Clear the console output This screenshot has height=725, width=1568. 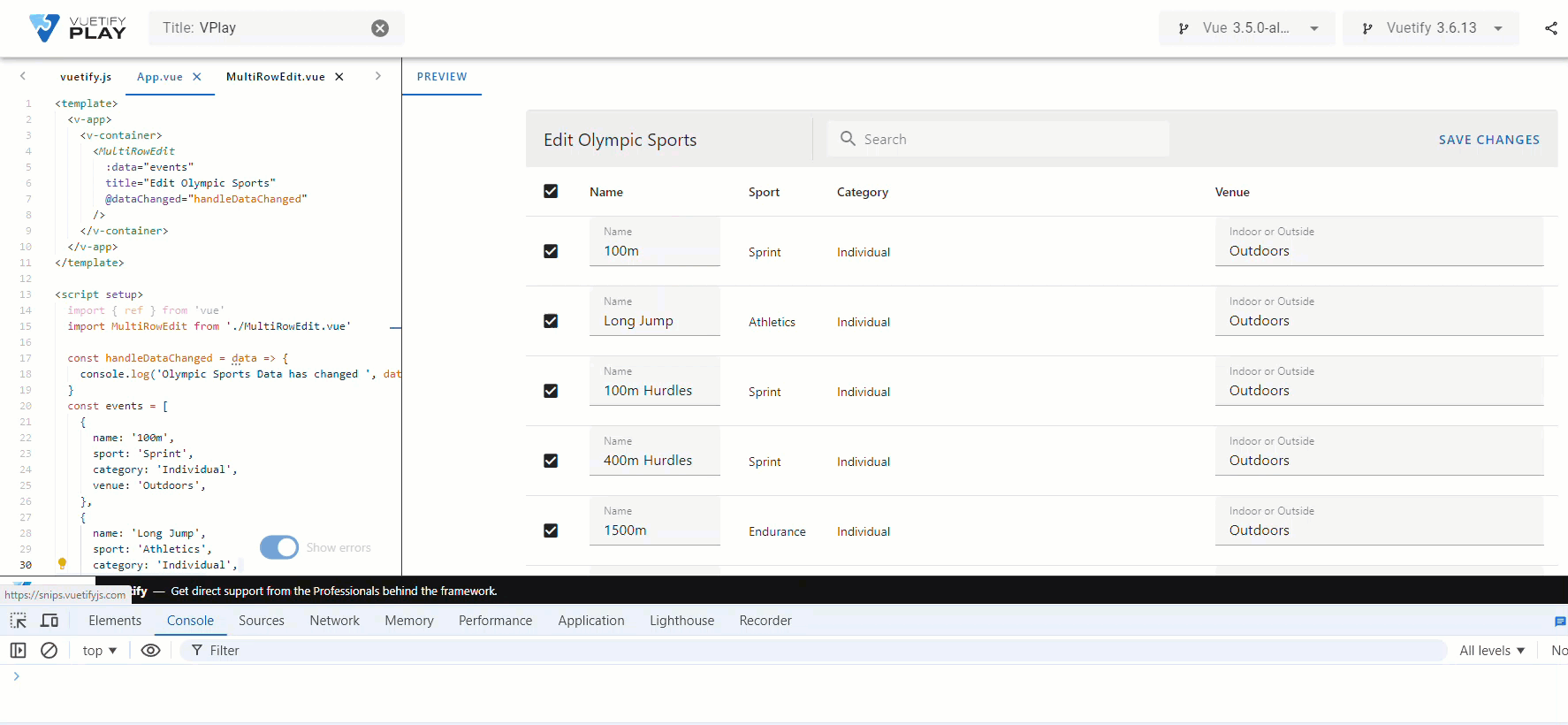click(49, 651)
